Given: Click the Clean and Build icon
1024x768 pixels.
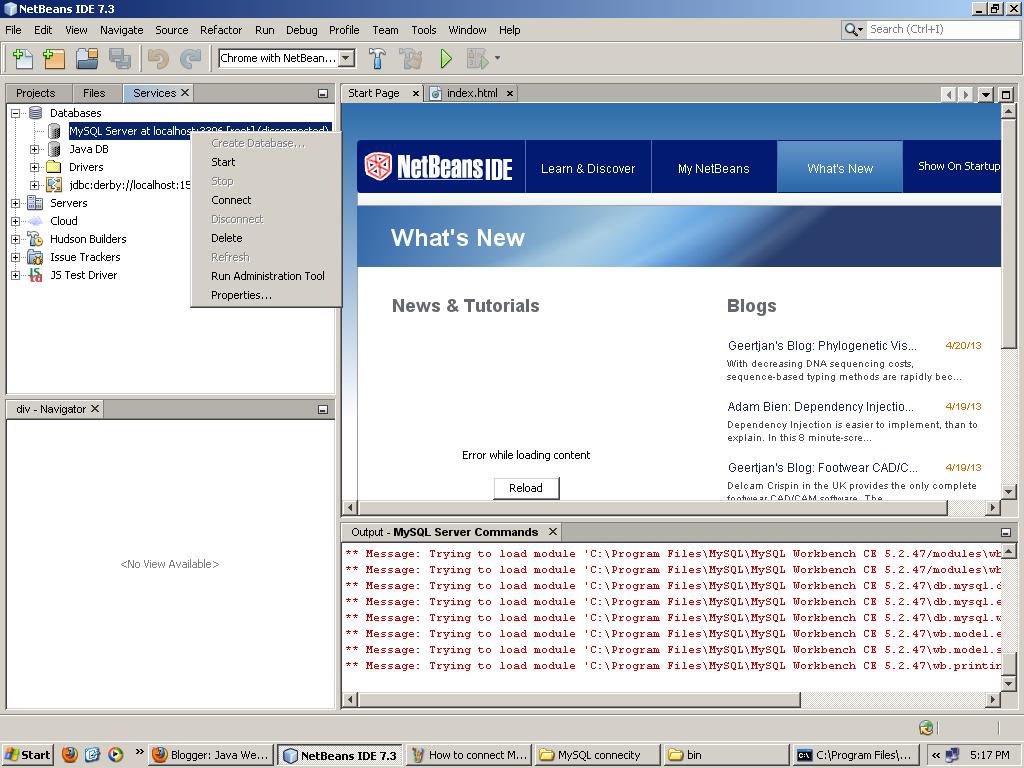Looking at the screenshot, I should coord(411,59).
